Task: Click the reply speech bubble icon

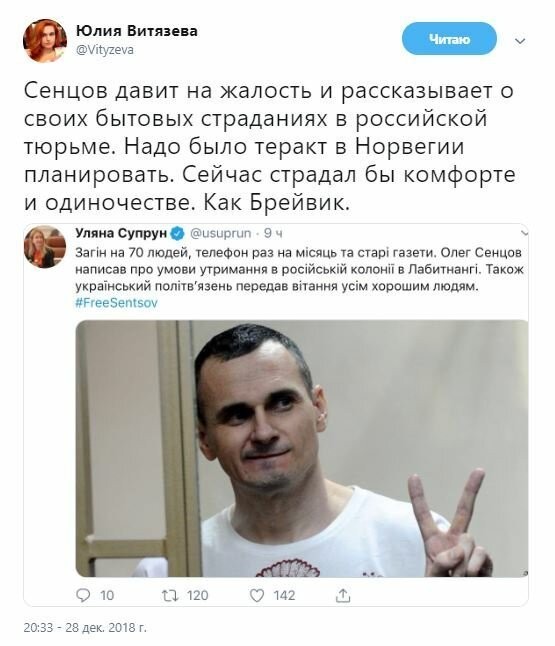Action: 83,595
